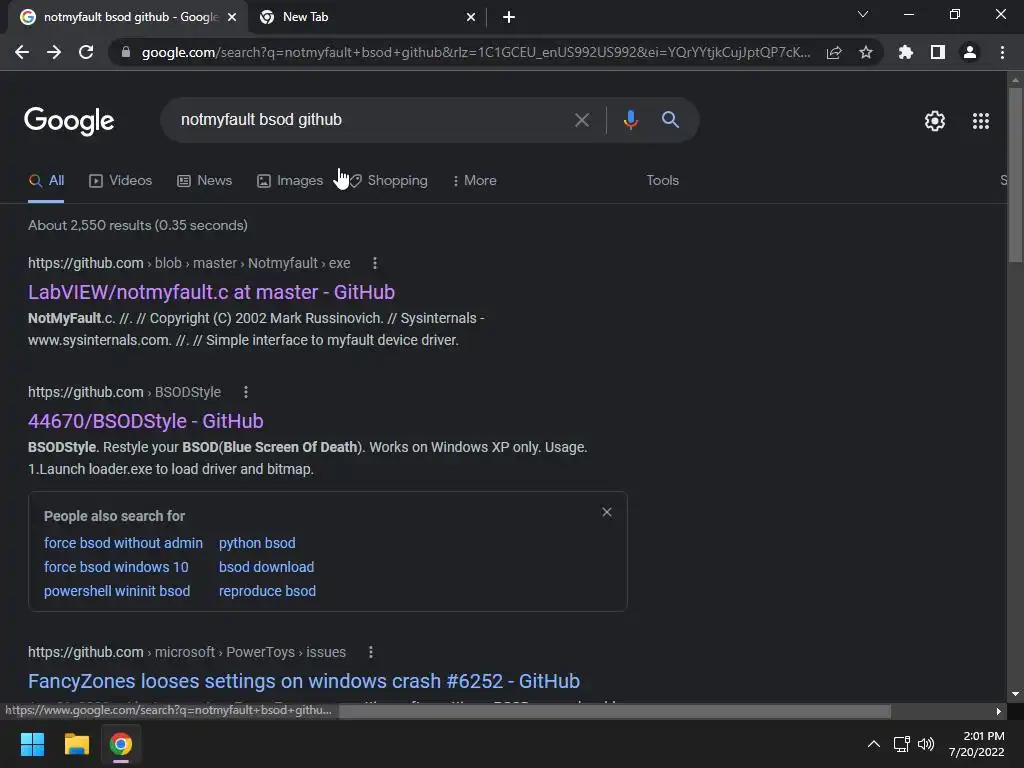Click the vertical page scrollbar thumb
1024x768 pixels.
(1015, 175)
